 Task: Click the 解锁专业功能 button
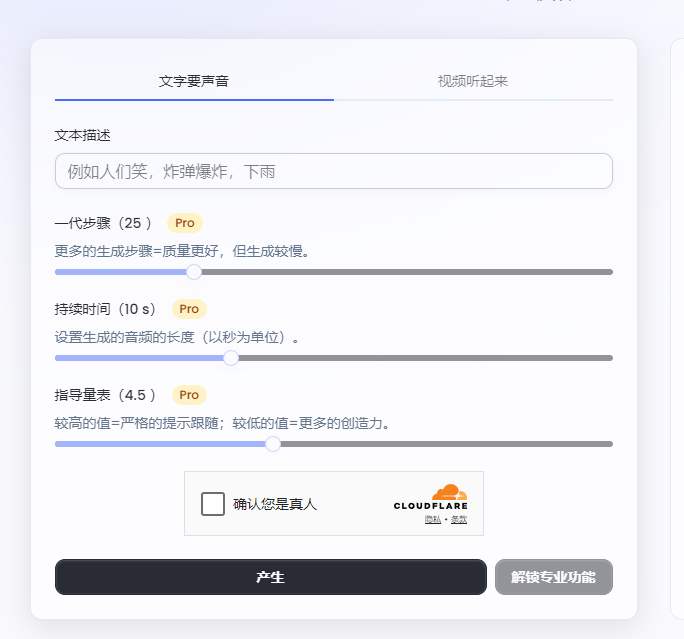[554, 577]
